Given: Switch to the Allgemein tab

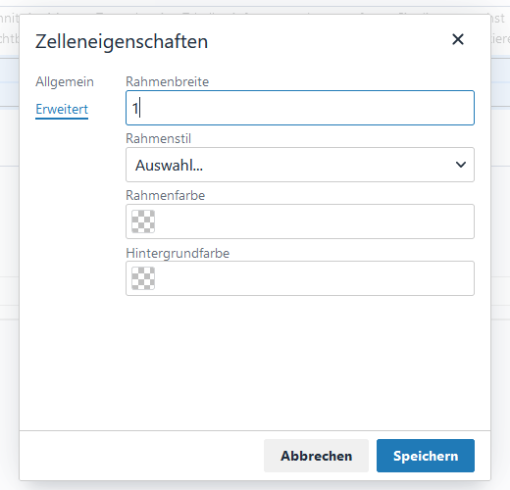Looking at the screenshot, I should tap(65, 82).
